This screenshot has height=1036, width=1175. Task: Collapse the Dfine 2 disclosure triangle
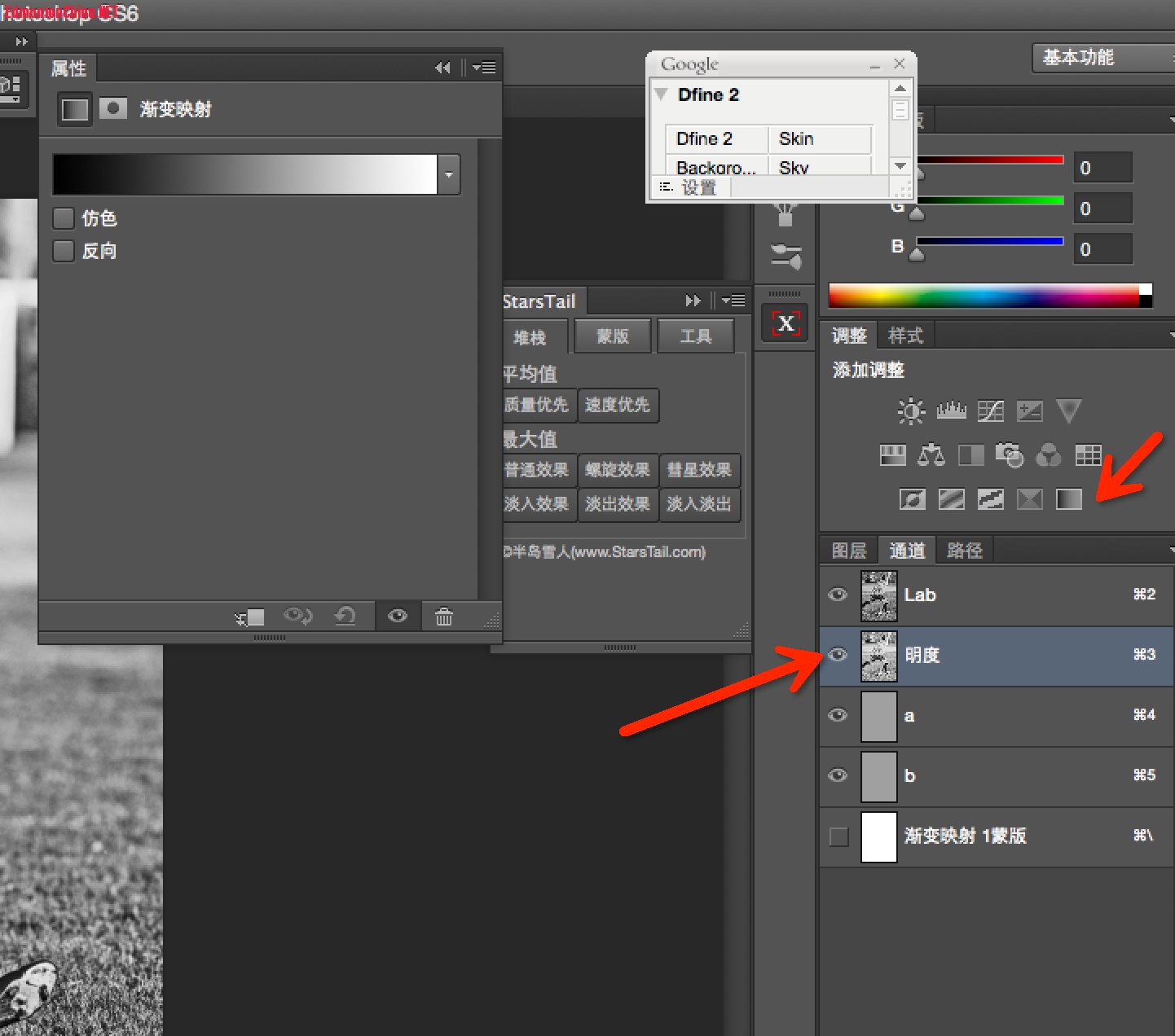[x=662, y=94]
